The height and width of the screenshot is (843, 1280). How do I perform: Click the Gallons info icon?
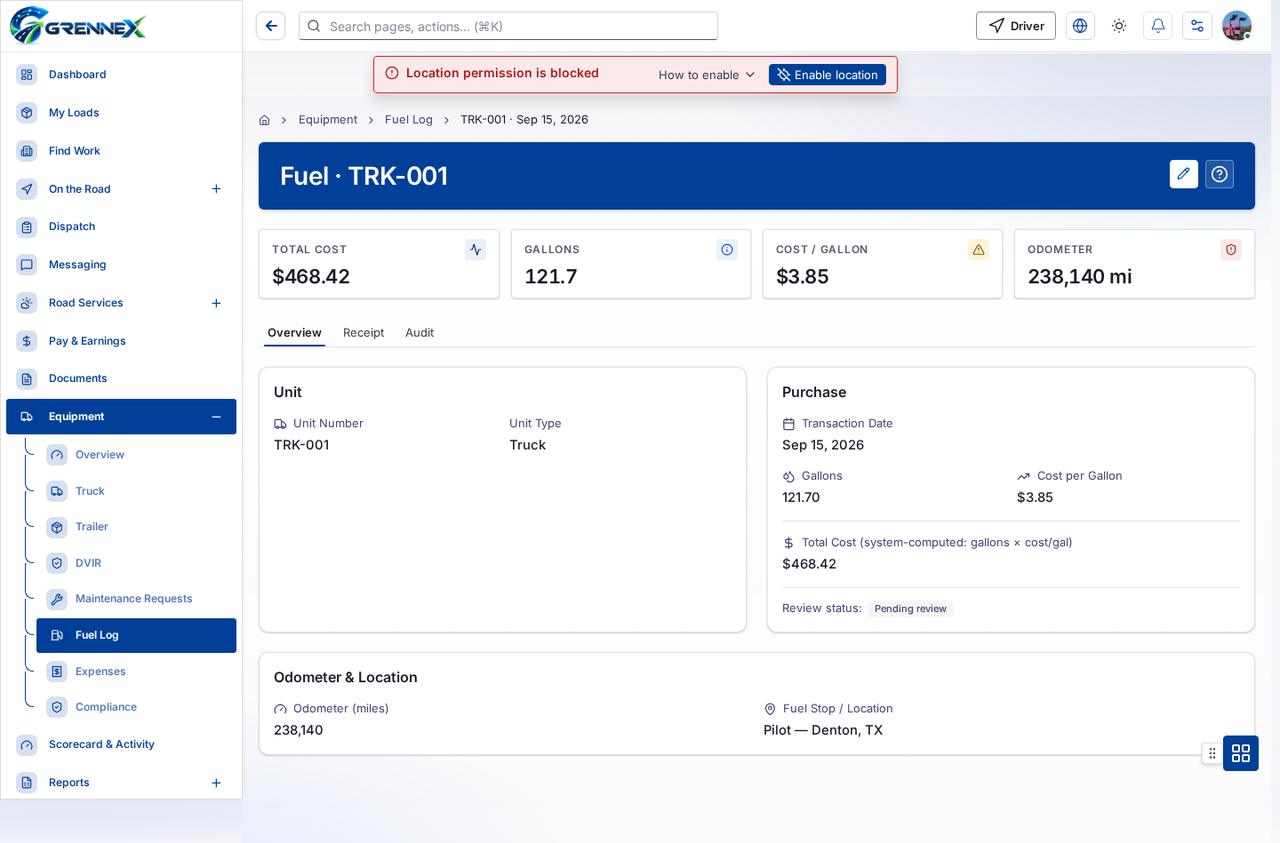(727, 250)
